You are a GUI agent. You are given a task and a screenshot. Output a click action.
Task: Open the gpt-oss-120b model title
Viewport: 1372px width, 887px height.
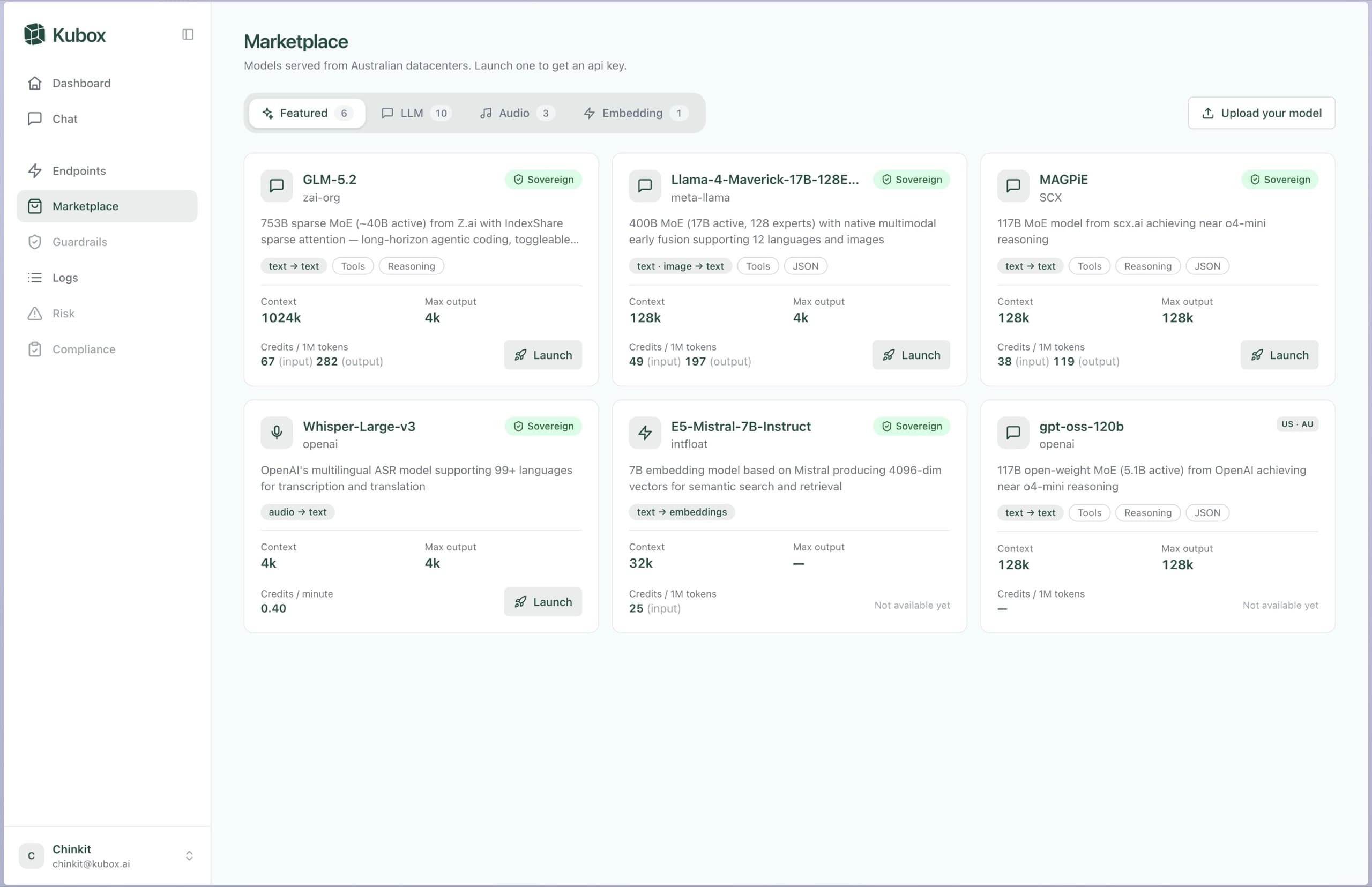click(1081, 427)
